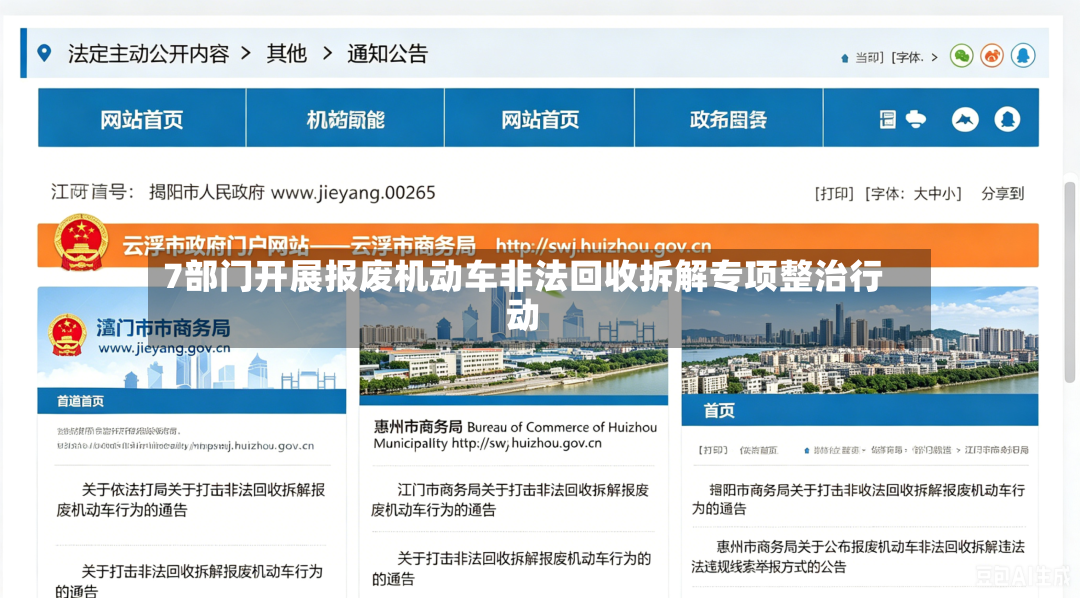Click the 分享到 share link
The image size is (1080, 598).
click(x=1003, y=194)
